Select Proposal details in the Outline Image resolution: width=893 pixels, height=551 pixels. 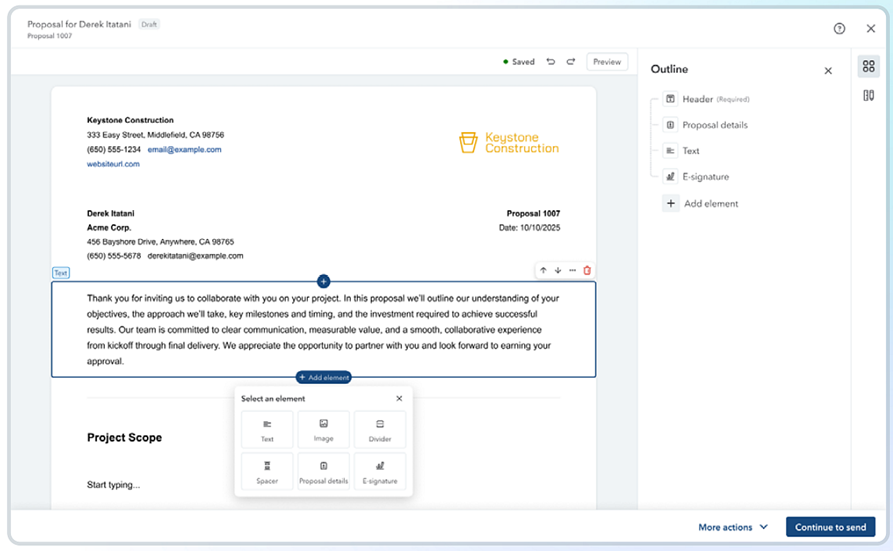(x=714, y=125)
